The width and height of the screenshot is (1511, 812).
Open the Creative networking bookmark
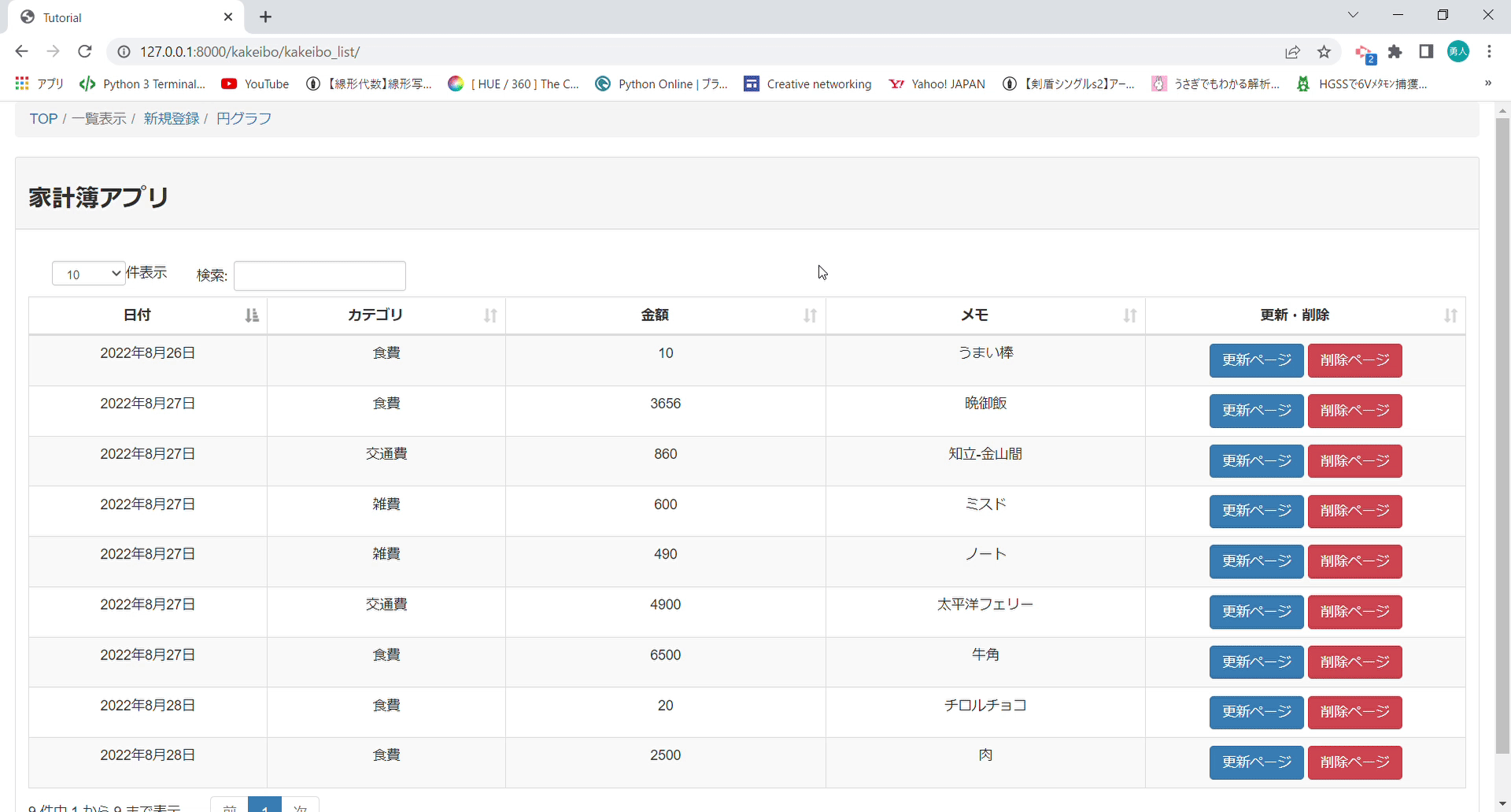(x=807, y=83)
